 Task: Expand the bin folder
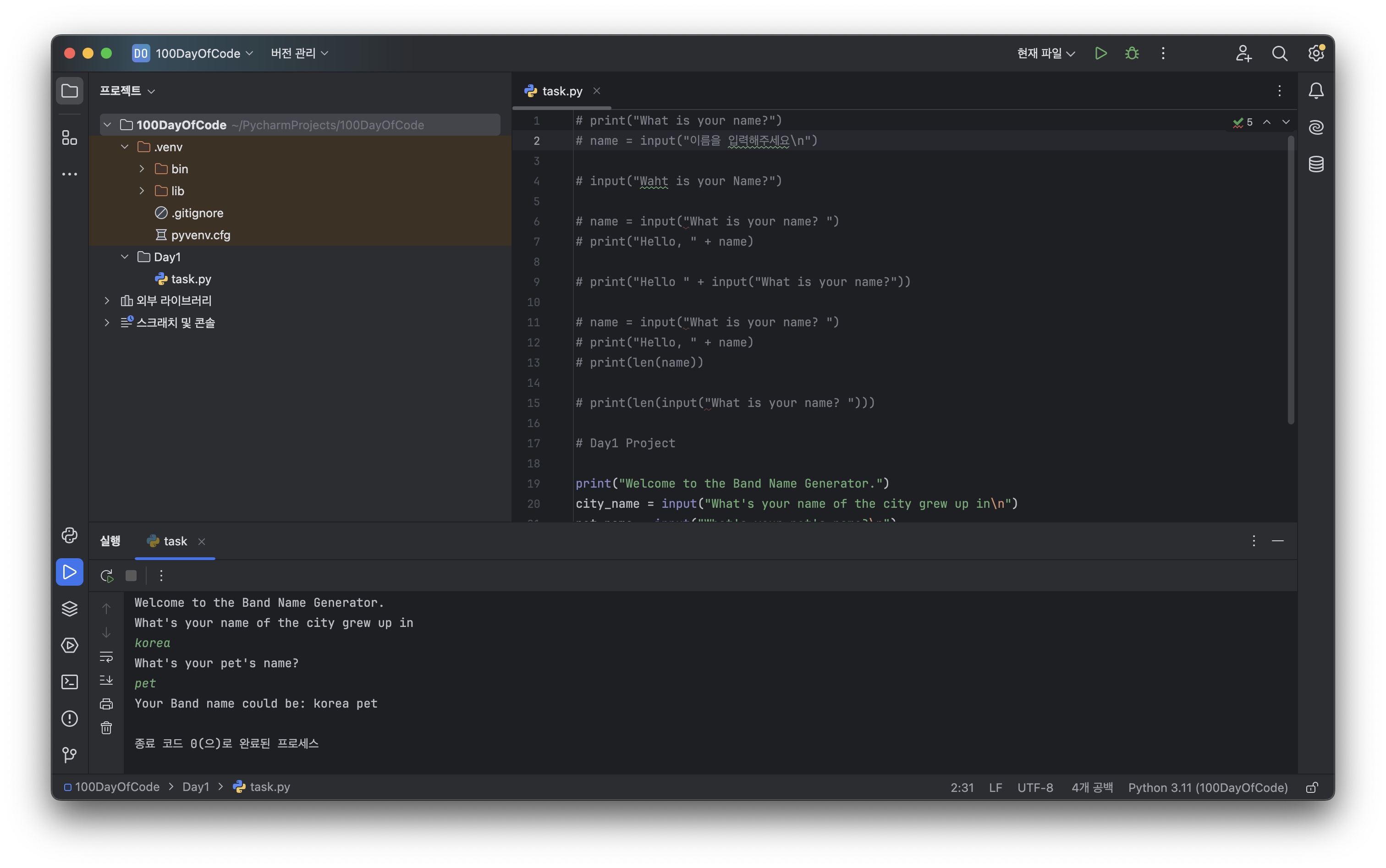point(142,169)
